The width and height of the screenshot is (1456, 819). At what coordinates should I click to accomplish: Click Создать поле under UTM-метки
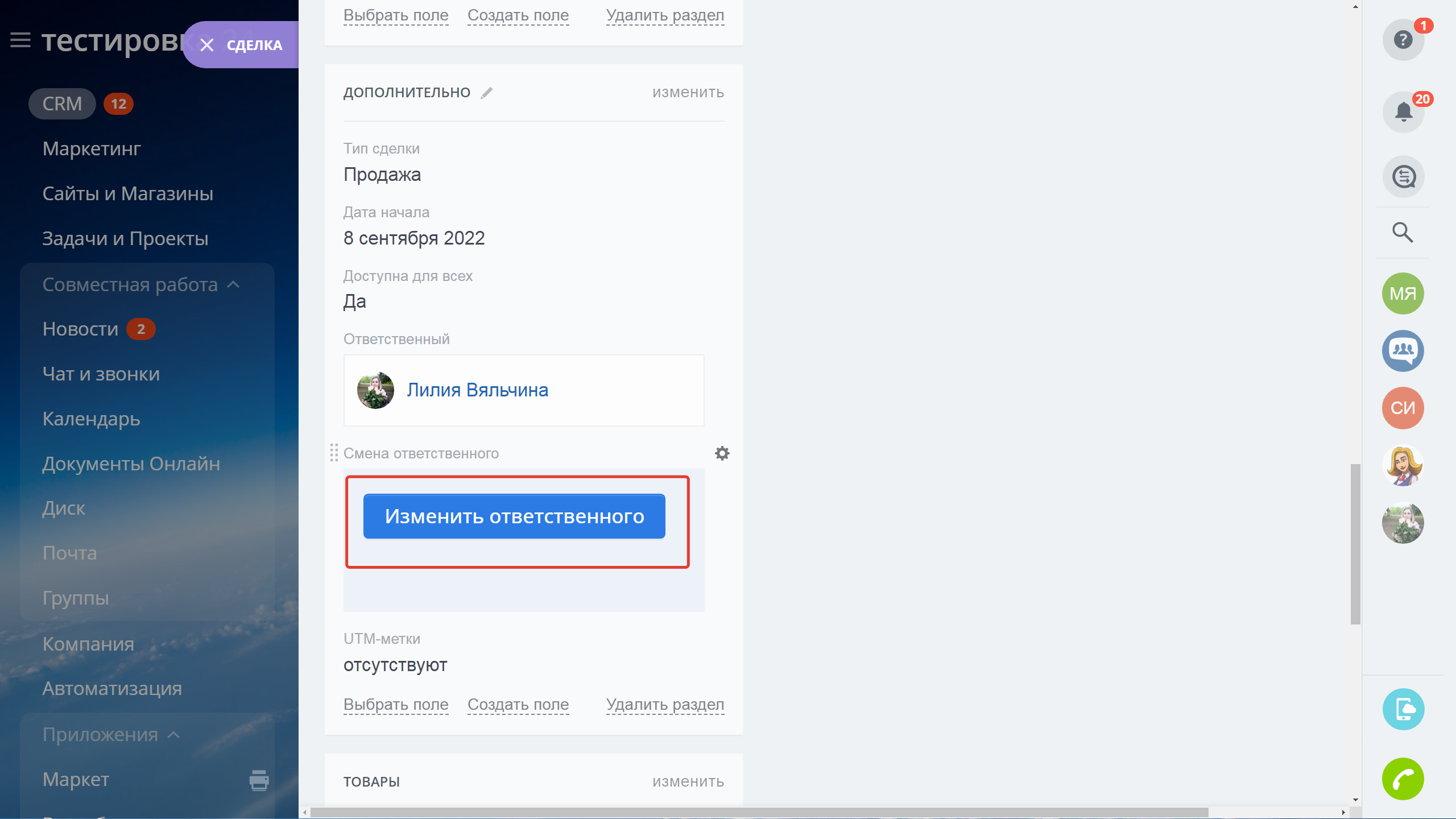point(518,705)
